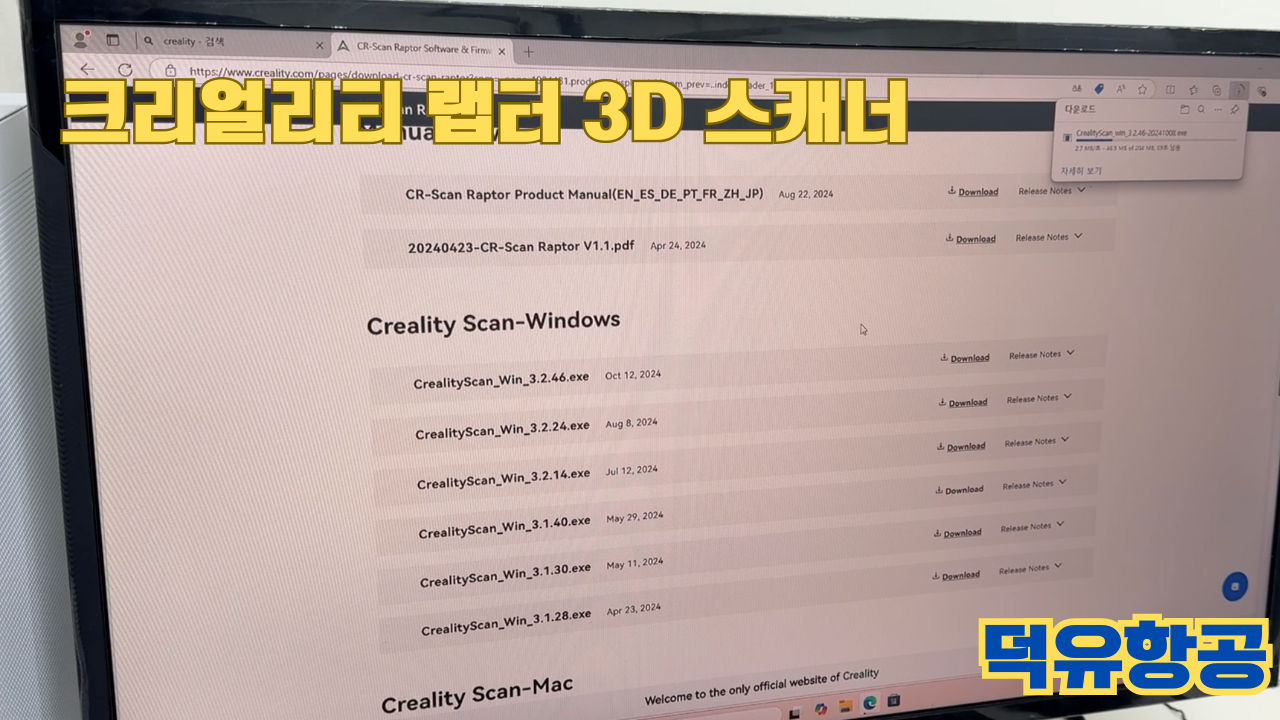
Task: Expand Release Notes for CR-Scan Raptor Product Manual
Action: (1052, 190)
